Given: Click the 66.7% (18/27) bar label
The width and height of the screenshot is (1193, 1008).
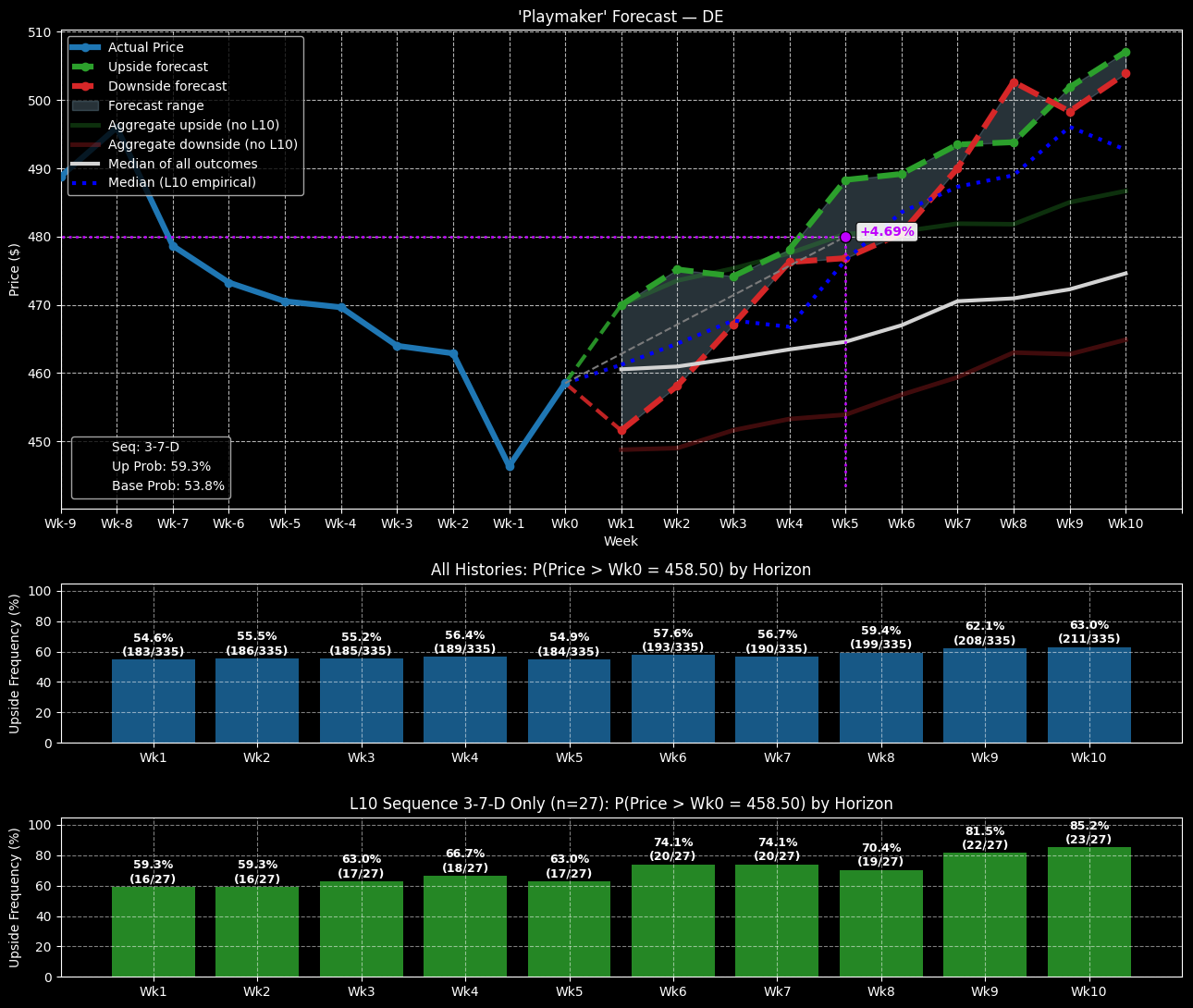Looking at the screenshot, I should pos(465,861).
